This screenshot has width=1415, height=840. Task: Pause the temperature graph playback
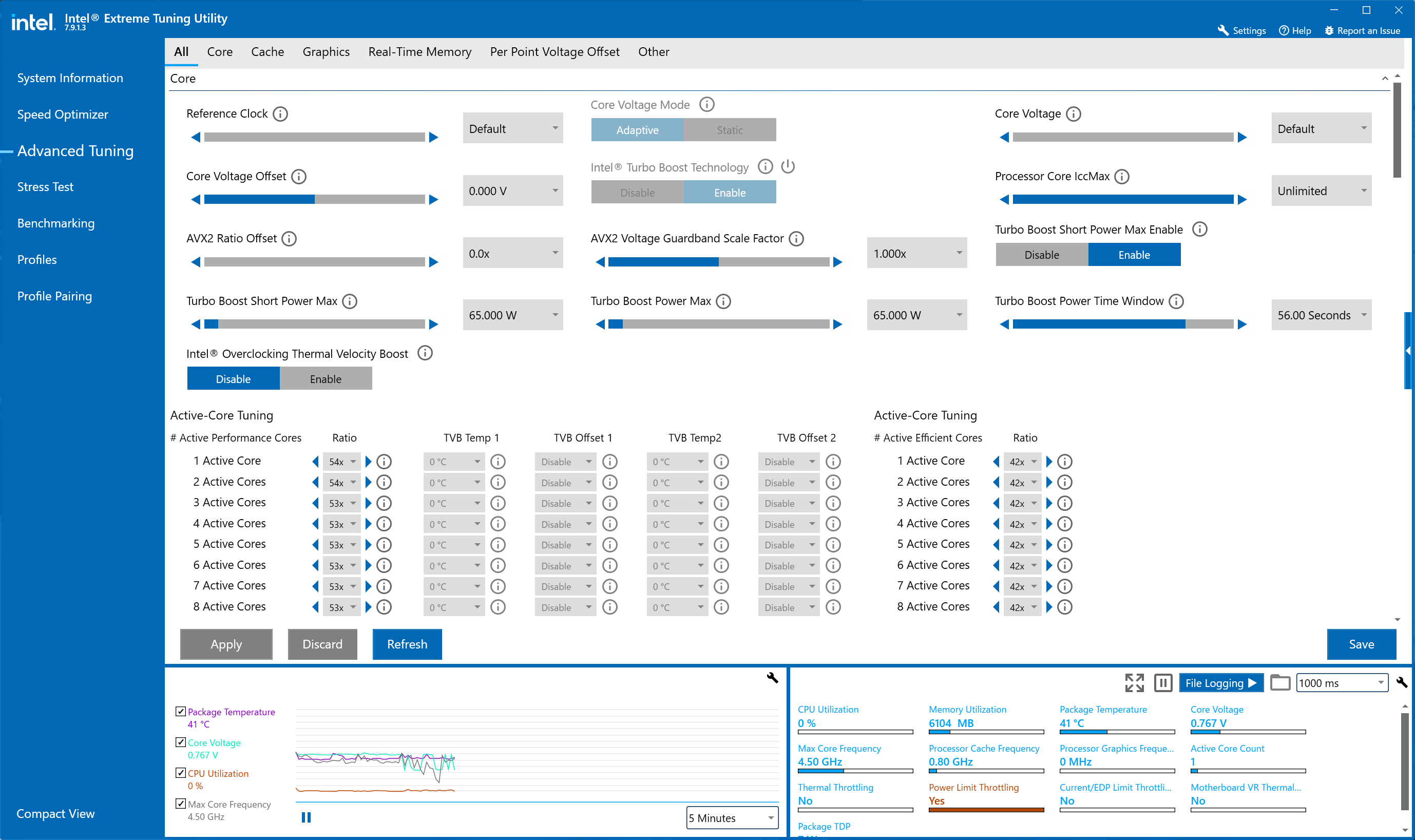tap(306, 817)
